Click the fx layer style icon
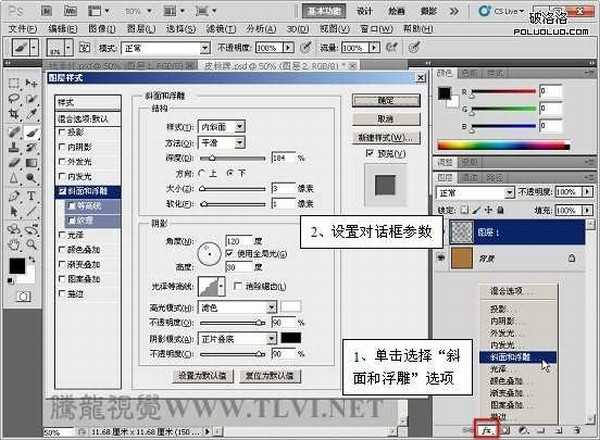Screen dimensions: 600x440 (x=486, y=431)
